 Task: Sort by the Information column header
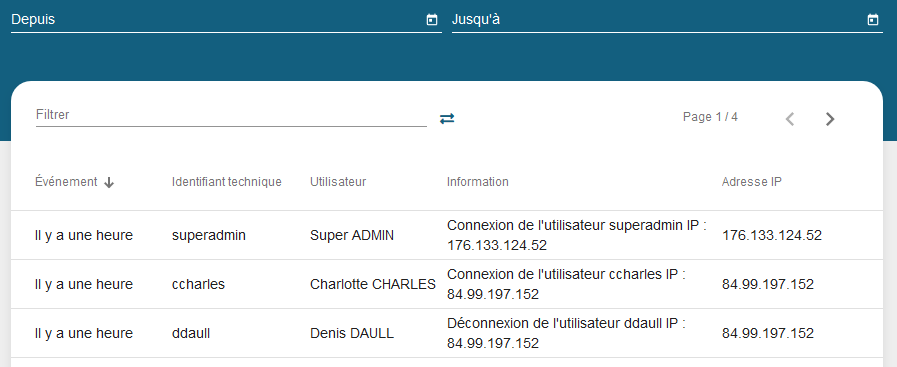coord(478,182)
